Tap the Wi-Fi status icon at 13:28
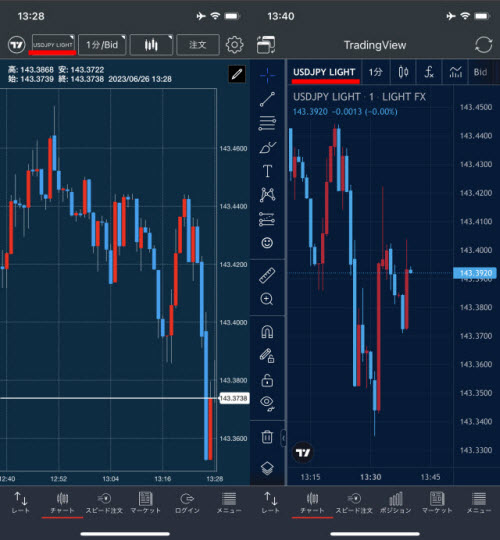The height and width of the screenshot is (540, 500). click(216, 16)
